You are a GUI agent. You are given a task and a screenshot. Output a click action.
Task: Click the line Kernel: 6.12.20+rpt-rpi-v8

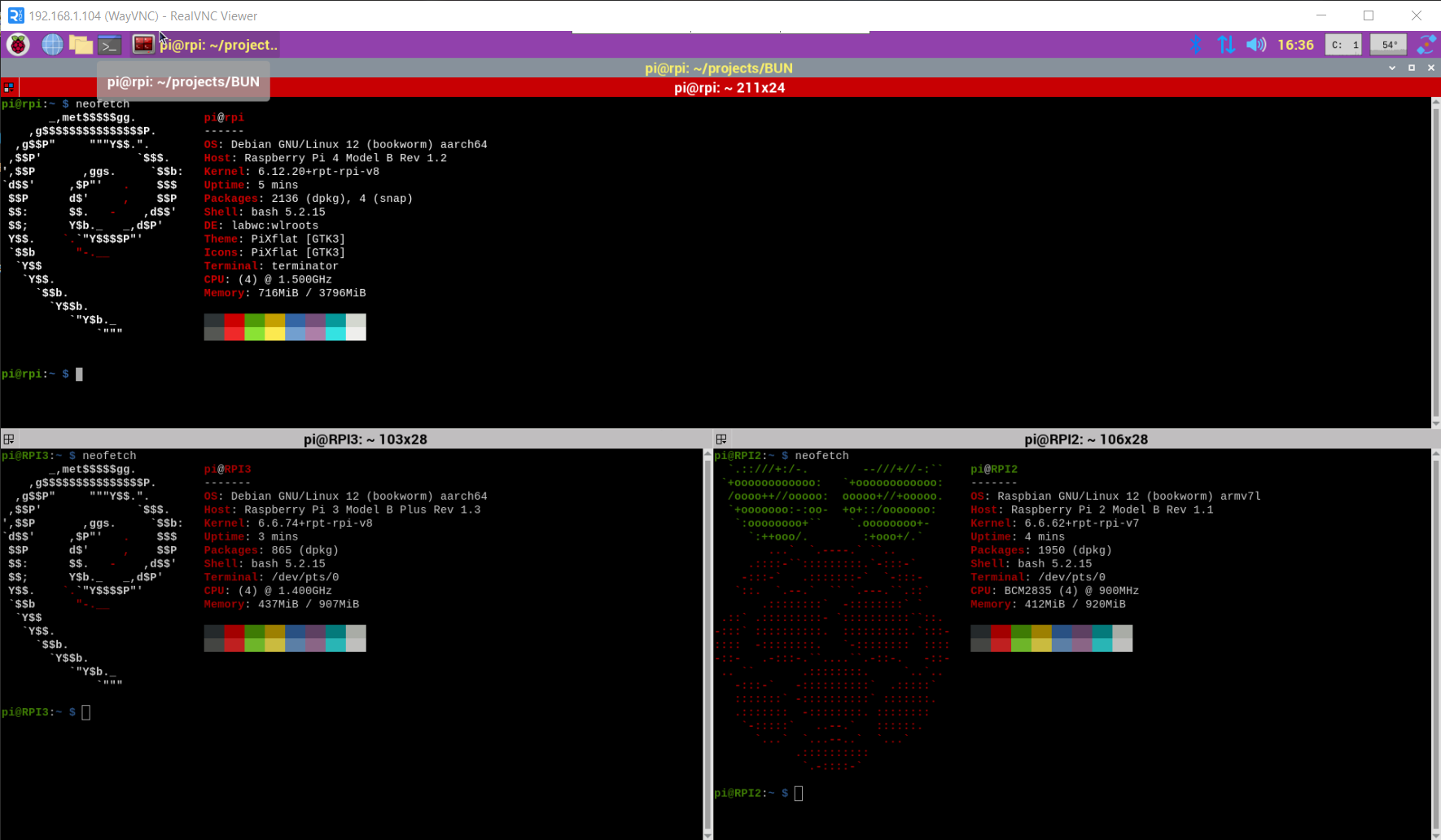[x=291, y=172]
